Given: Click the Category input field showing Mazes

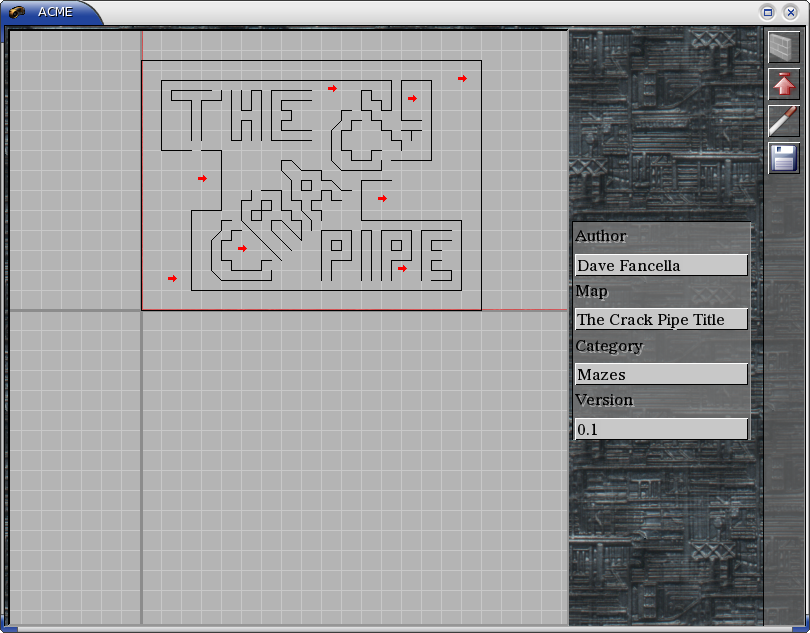Looking at the screenshot, I should 661,374.
